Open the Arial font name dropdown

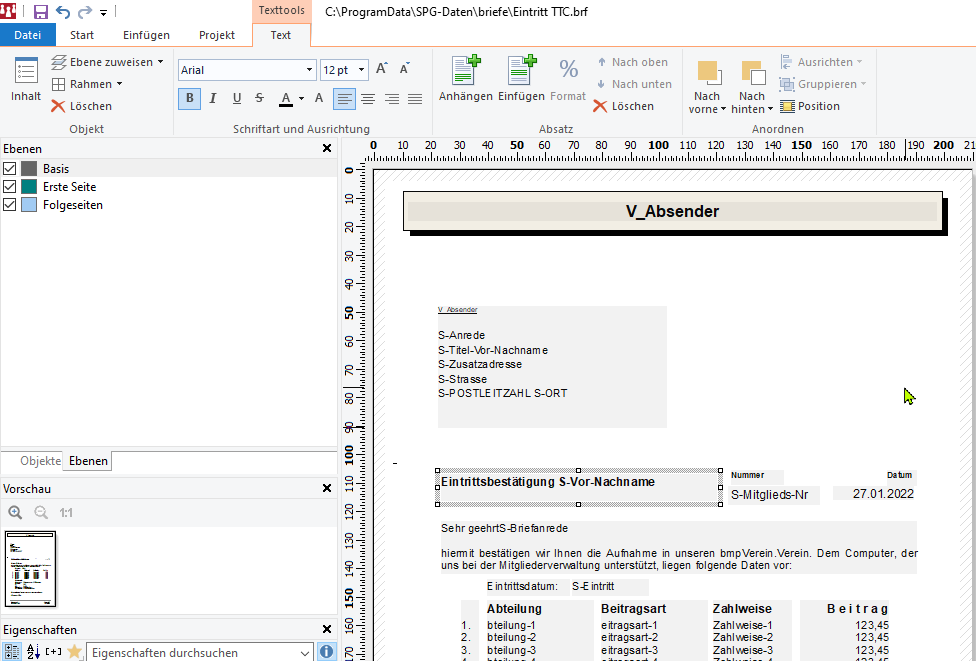(309, 70)
